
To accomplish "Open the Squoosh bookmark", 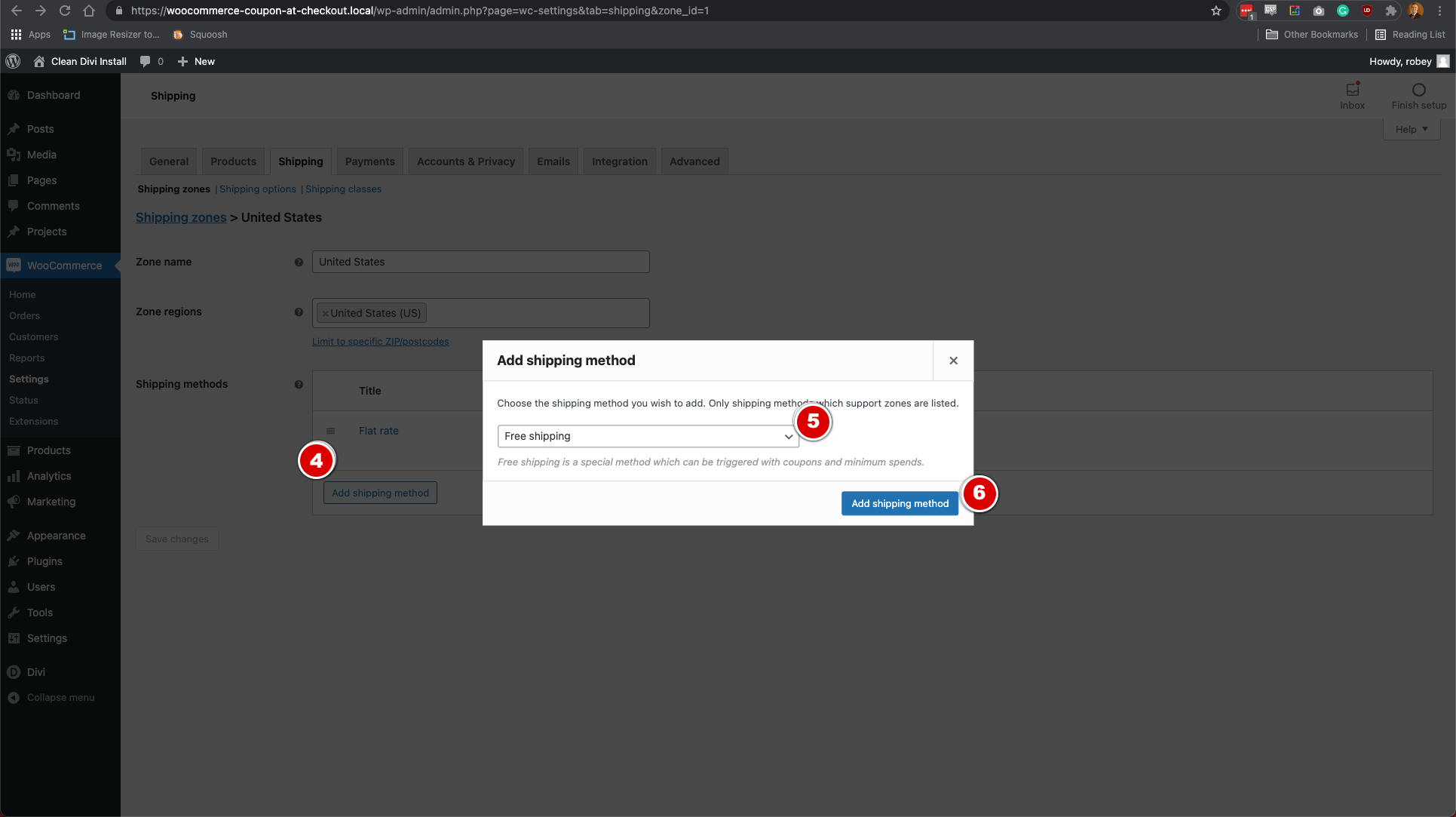I will point(200,35).
